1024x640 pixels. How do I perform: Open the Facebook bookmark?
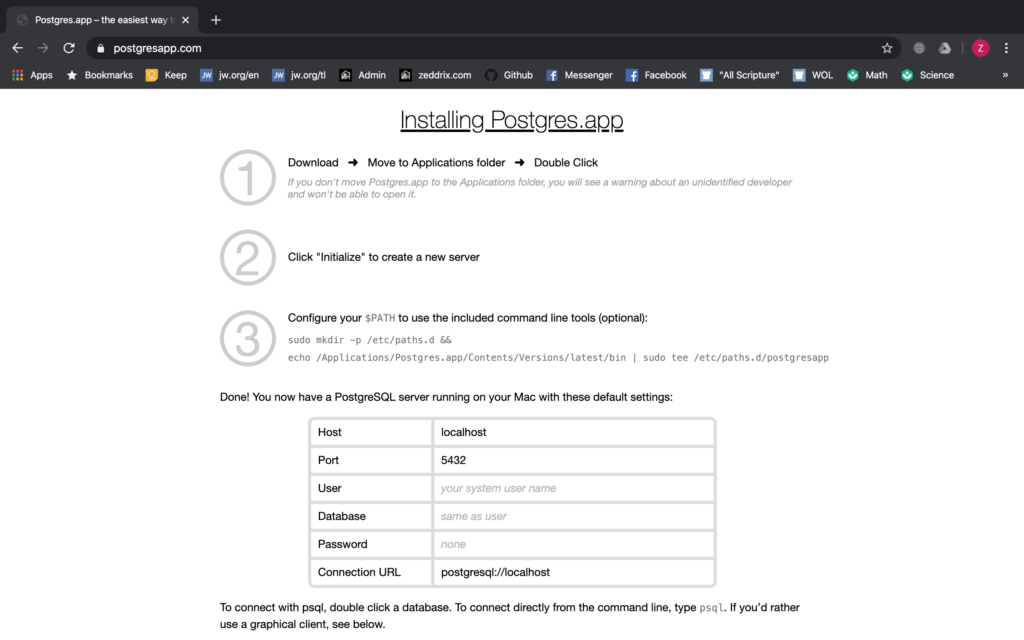click(x=656, y=75)
